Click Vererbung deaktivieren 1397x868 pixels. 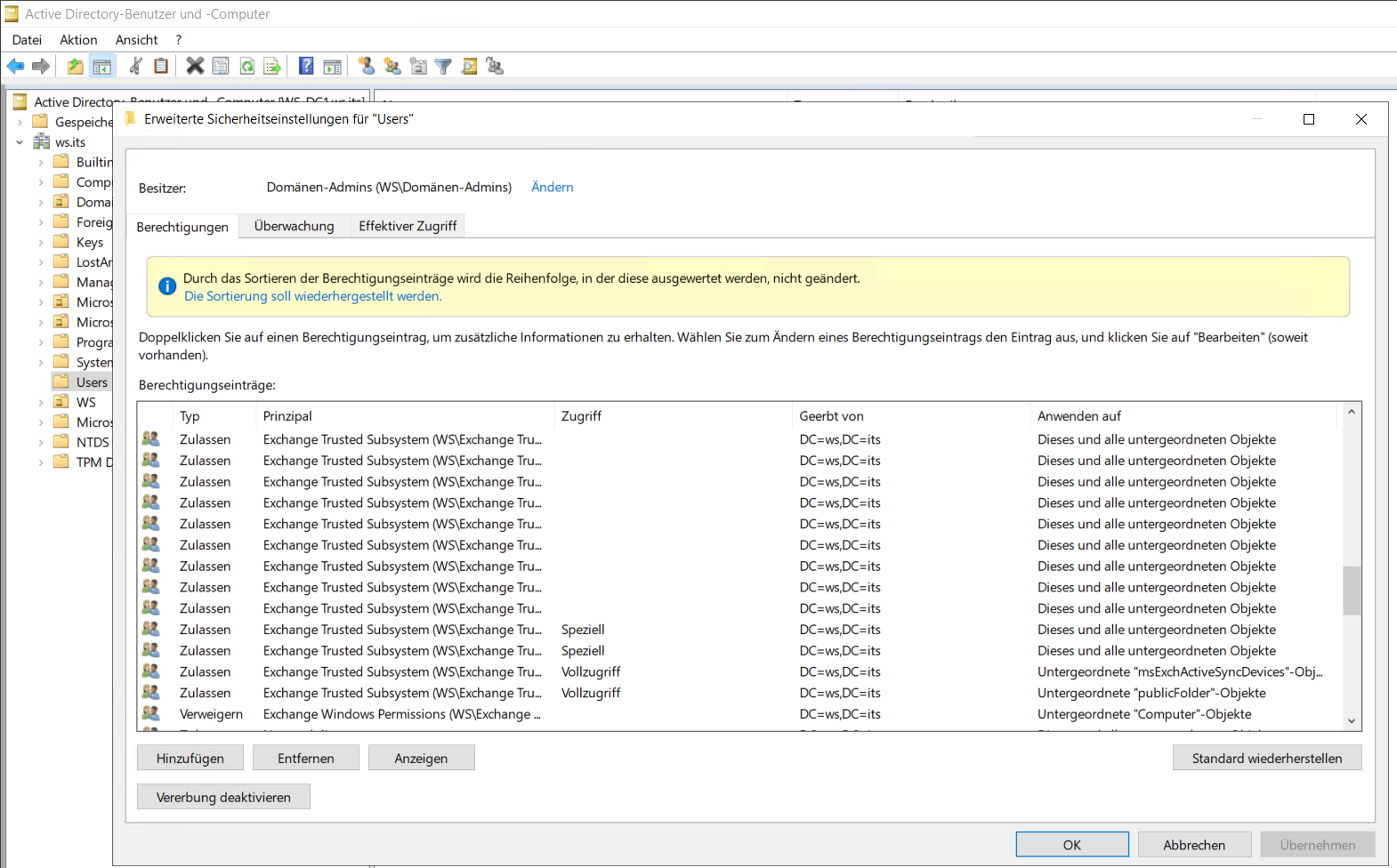click(223, 797)
